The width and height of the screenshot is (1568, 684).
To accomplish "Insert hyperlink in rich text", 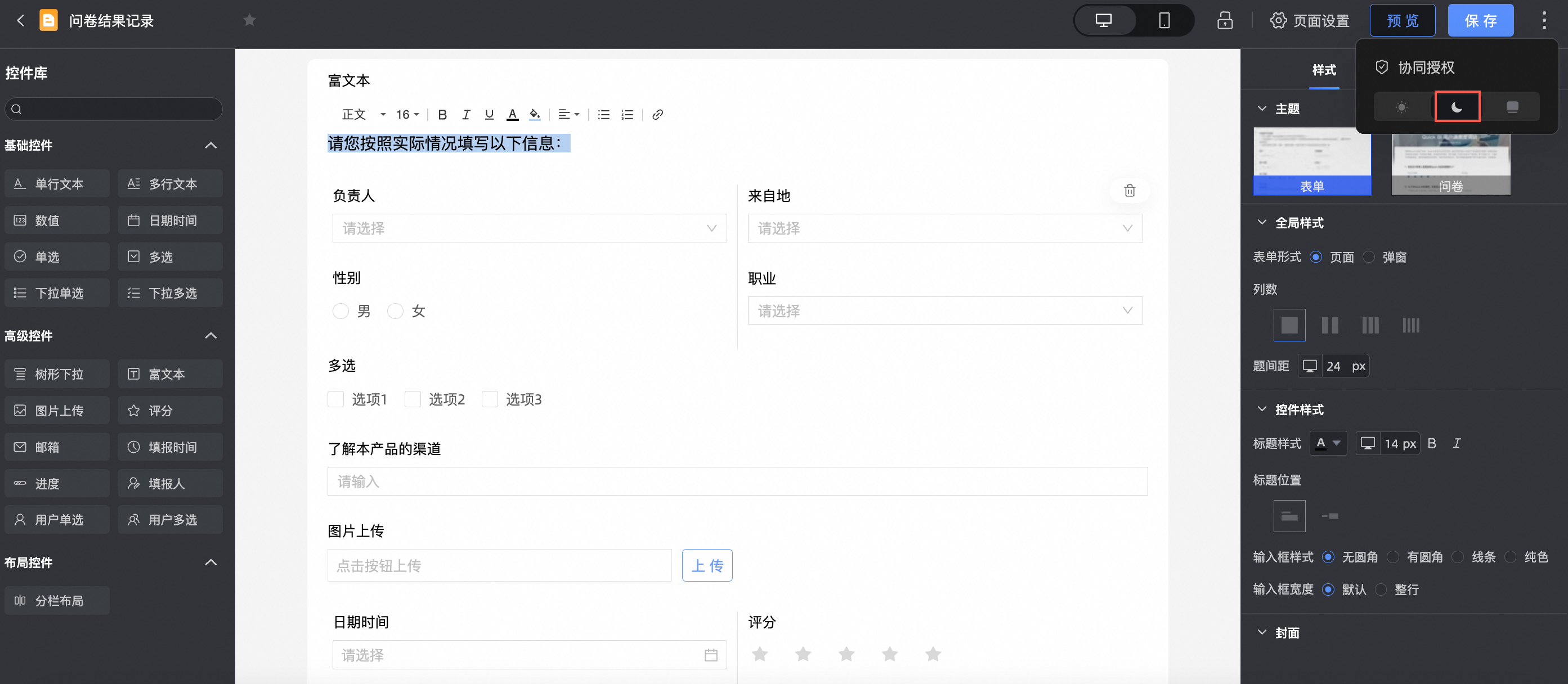I will 657,114.
